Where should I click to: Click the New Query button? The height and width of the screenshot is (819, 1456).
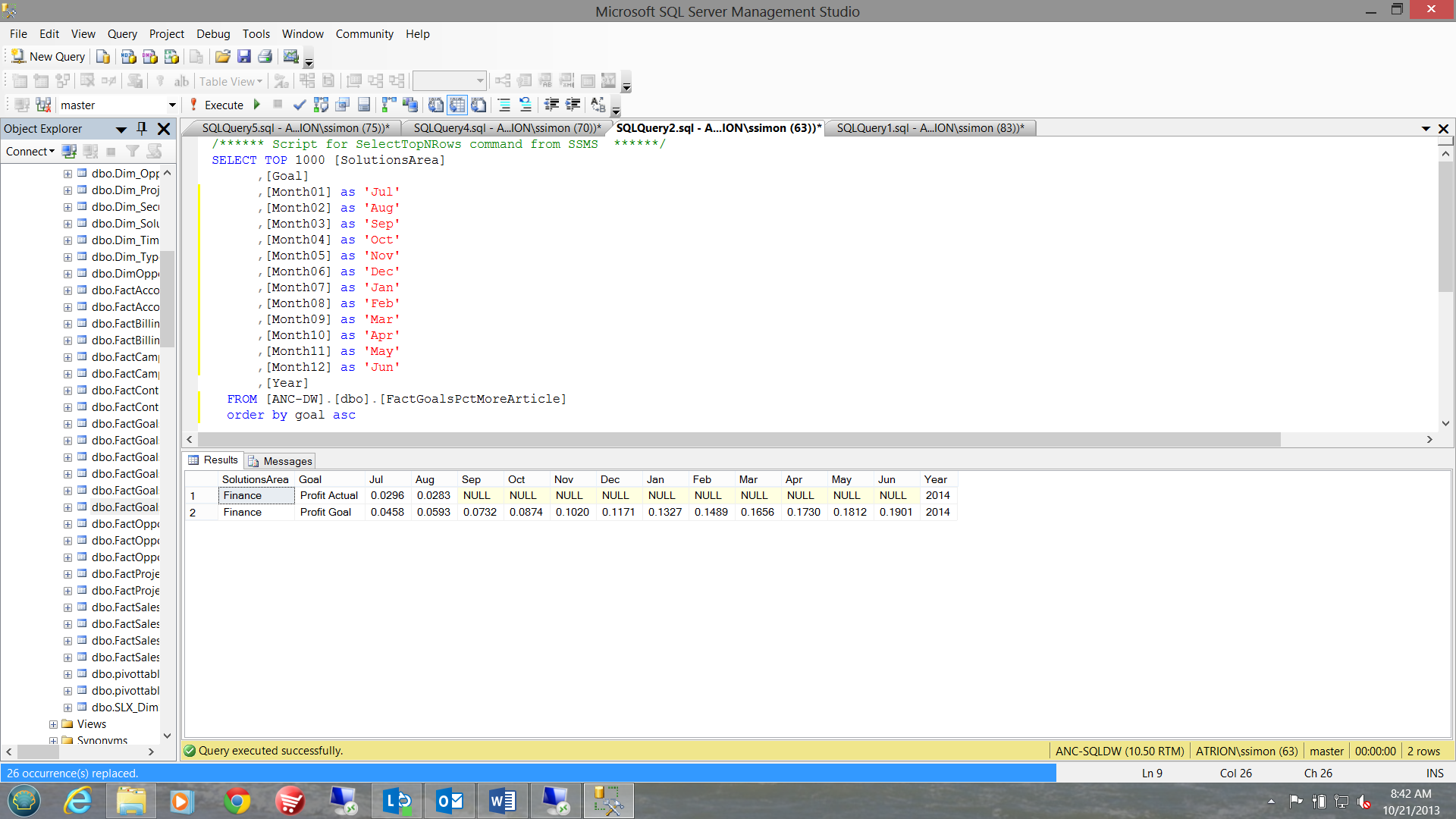(x=49, y=57)
